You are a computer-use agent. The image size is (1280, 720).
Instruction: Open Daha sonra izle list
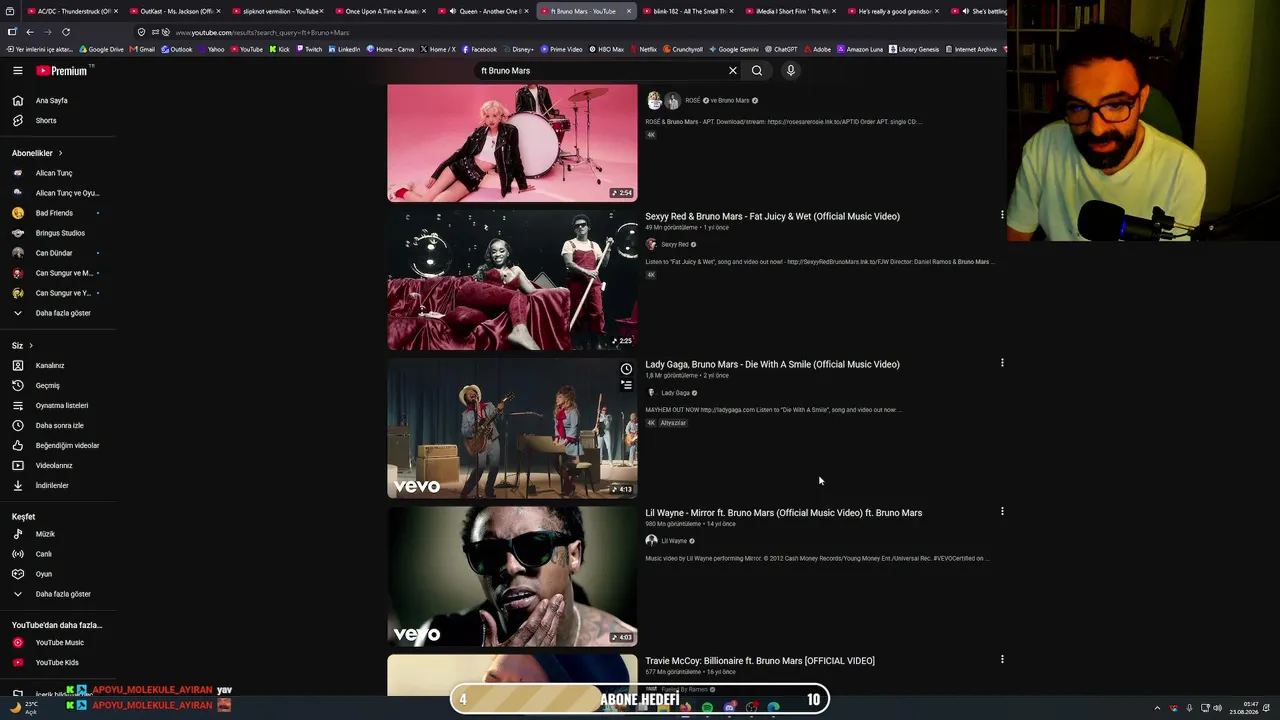tap(58, 425)
